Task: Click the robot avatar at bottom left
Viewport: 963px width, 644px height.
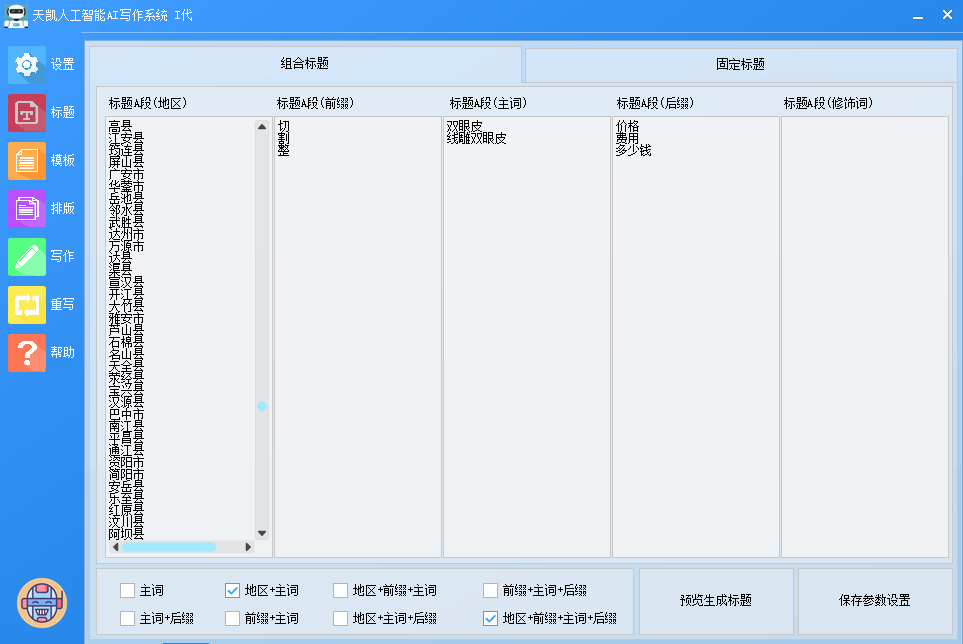Action: 42,603
